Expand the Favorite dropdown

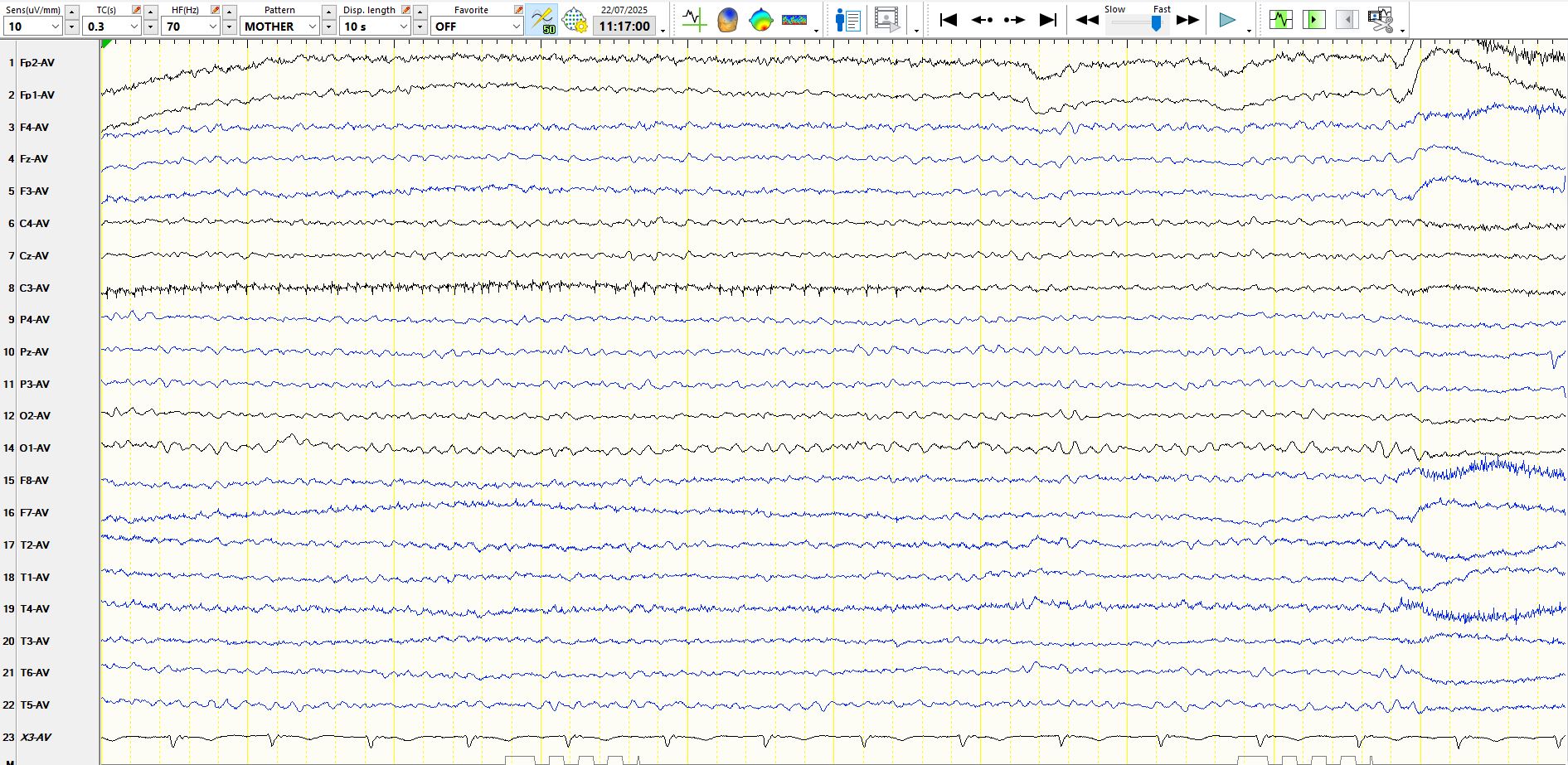click(515, 27)
